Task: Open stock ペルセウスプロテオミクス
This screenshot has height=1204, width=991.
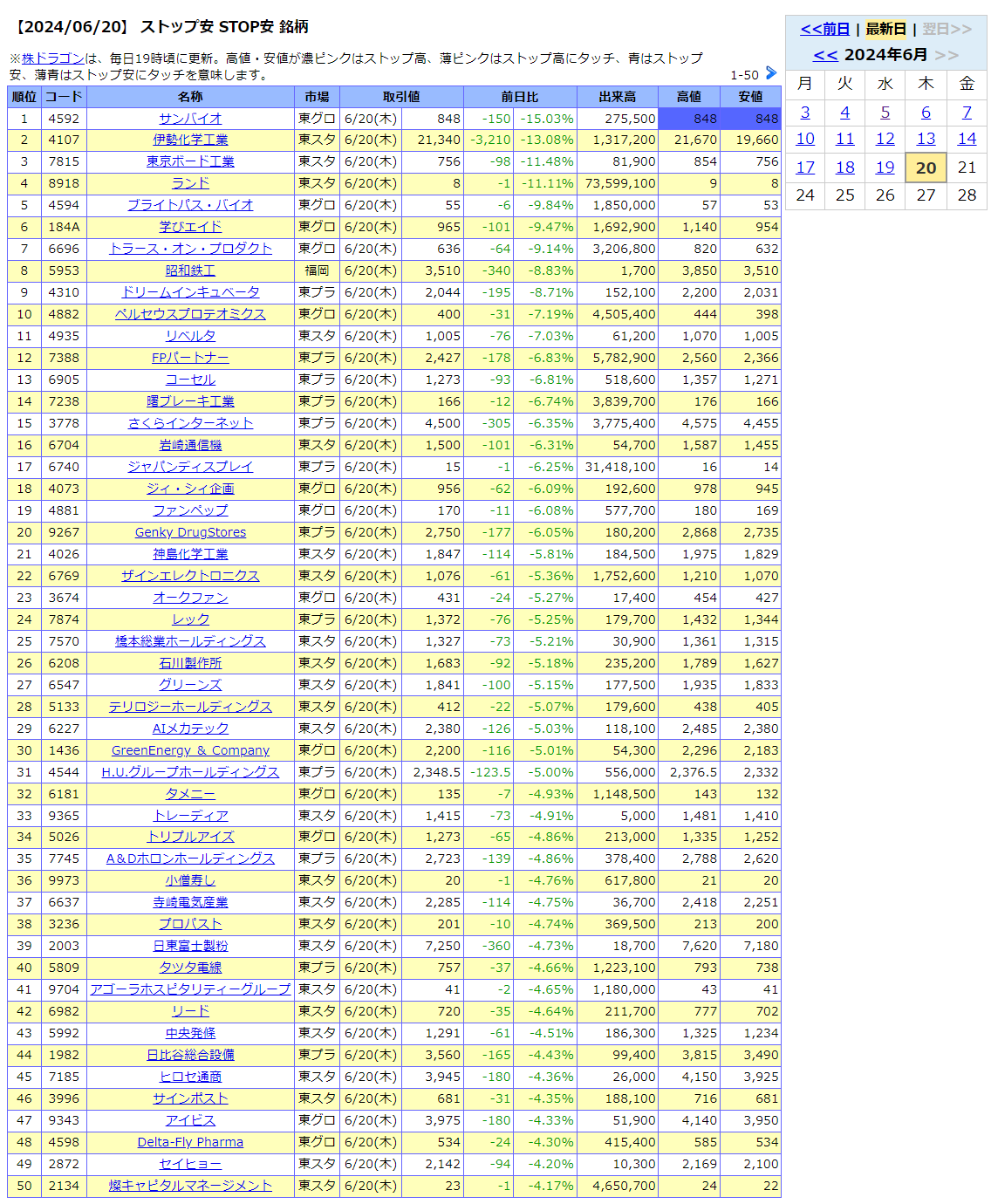Action: click(190, 315)
